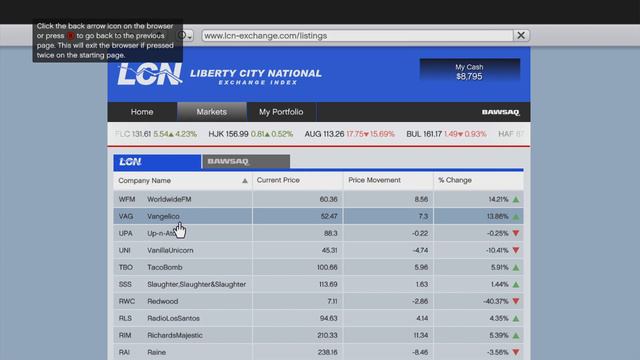
Task: Open the My Portfolio tab
Action: click(281, 112)
